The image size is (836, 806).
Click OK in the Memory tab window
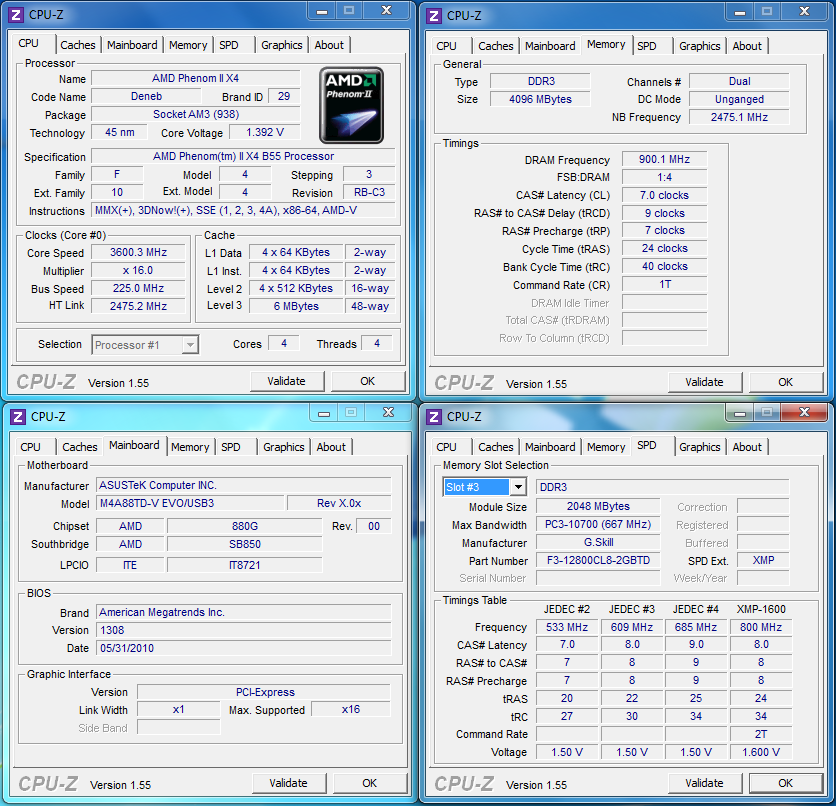[x=785, y=382]
